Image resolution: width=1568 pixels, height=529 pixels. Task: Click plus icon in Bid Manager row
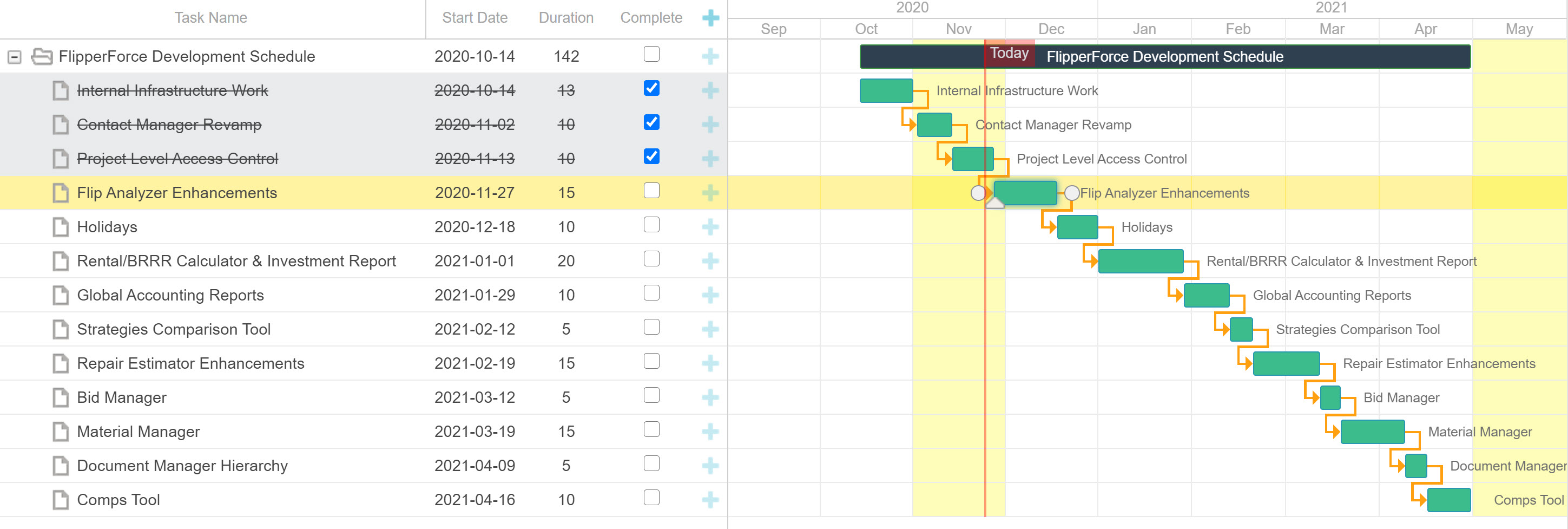coord(710,398)
